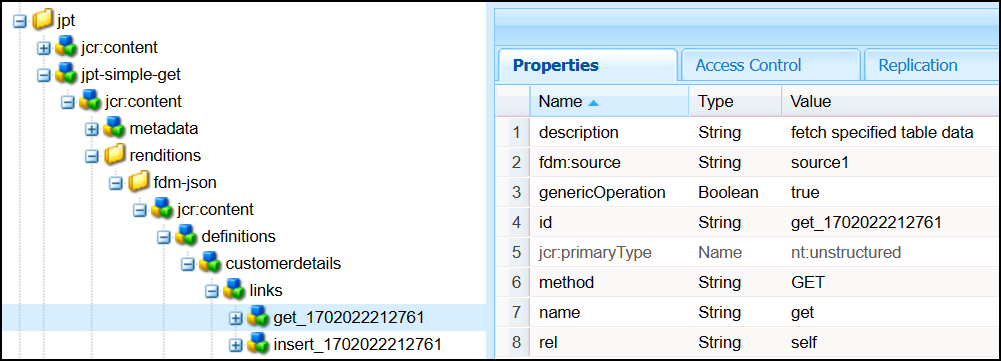Click node icon beside top-level jcr:content
This screenshot has height=361, width=1001.
click(x=66, y=47)
